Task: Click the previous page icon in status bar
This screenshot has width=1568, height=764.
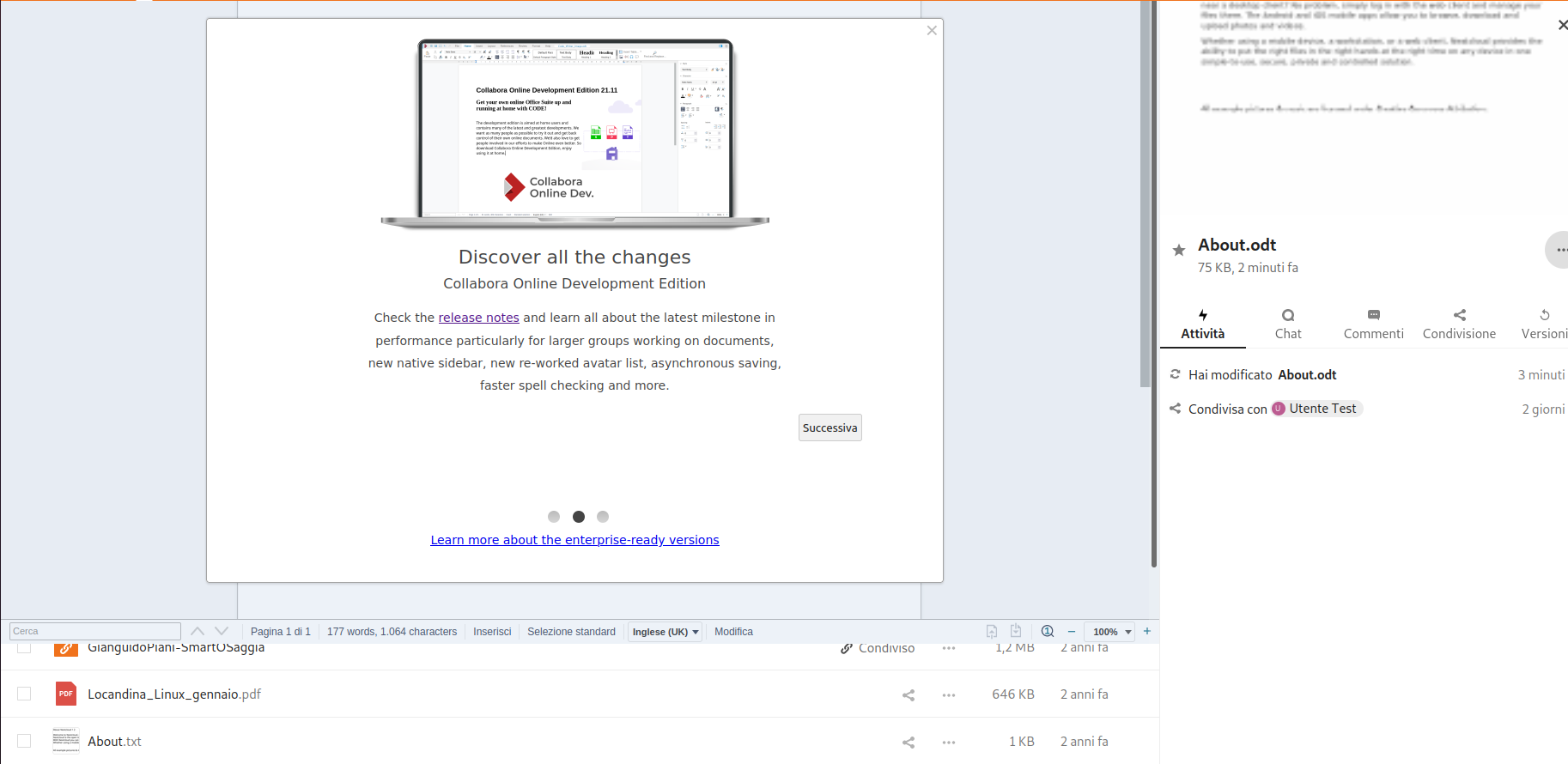Action: (x=992, y=631)
